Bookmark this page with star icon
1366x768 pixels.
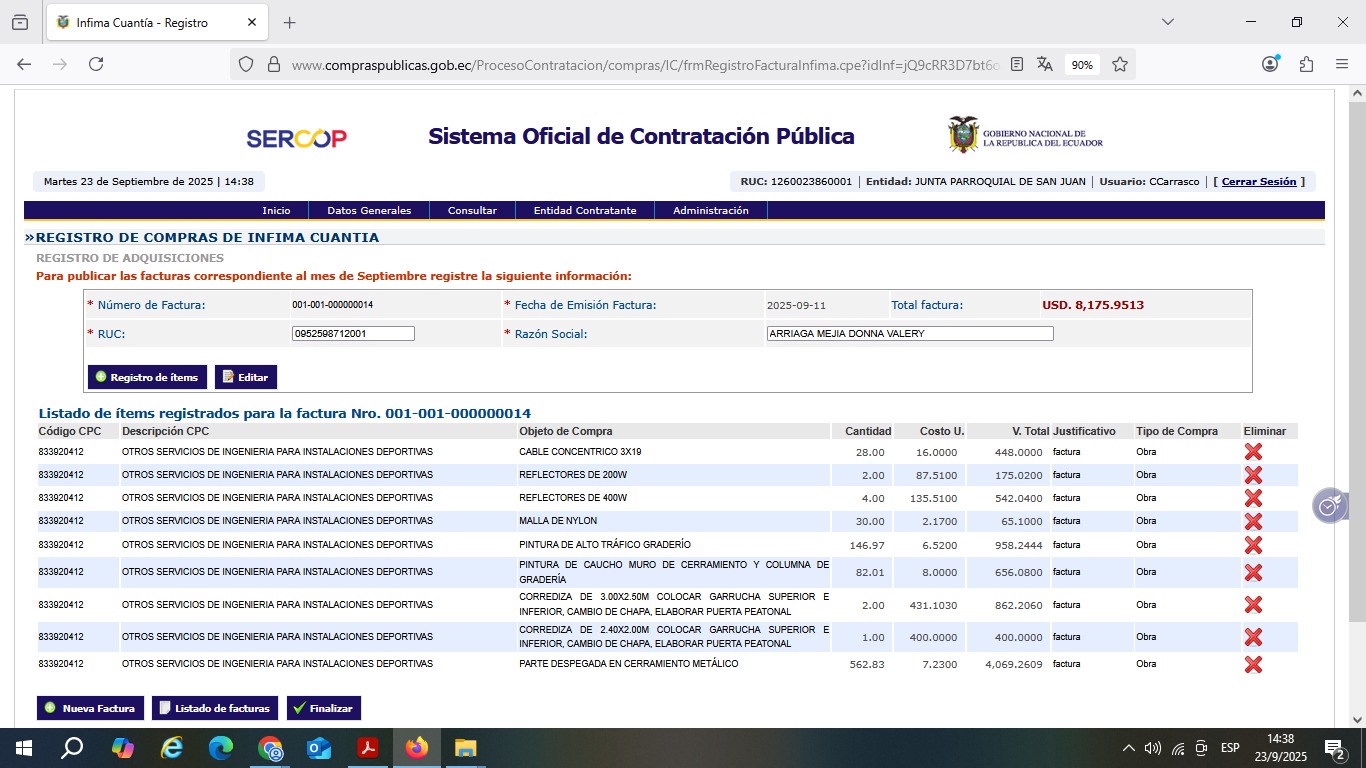(x=1120, y=64)
